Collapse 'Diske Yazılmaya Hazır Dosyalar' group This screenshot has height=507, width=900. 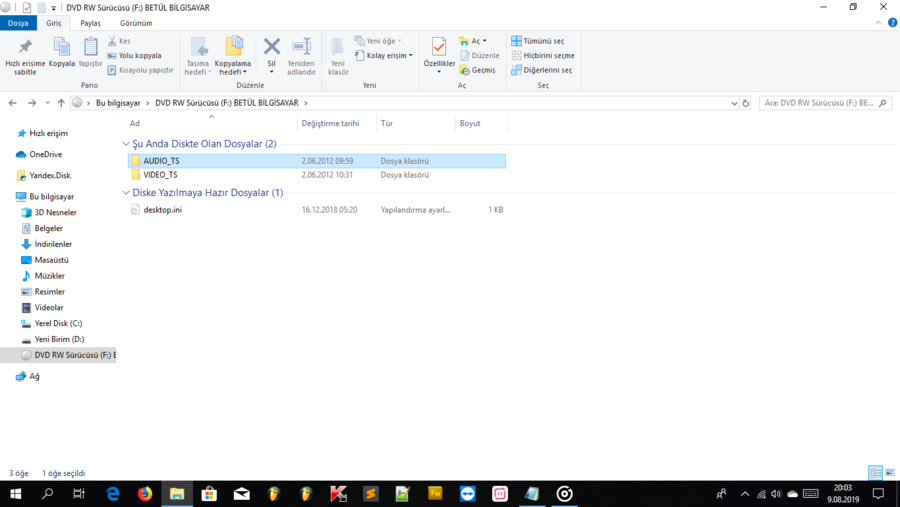point(126,193)
